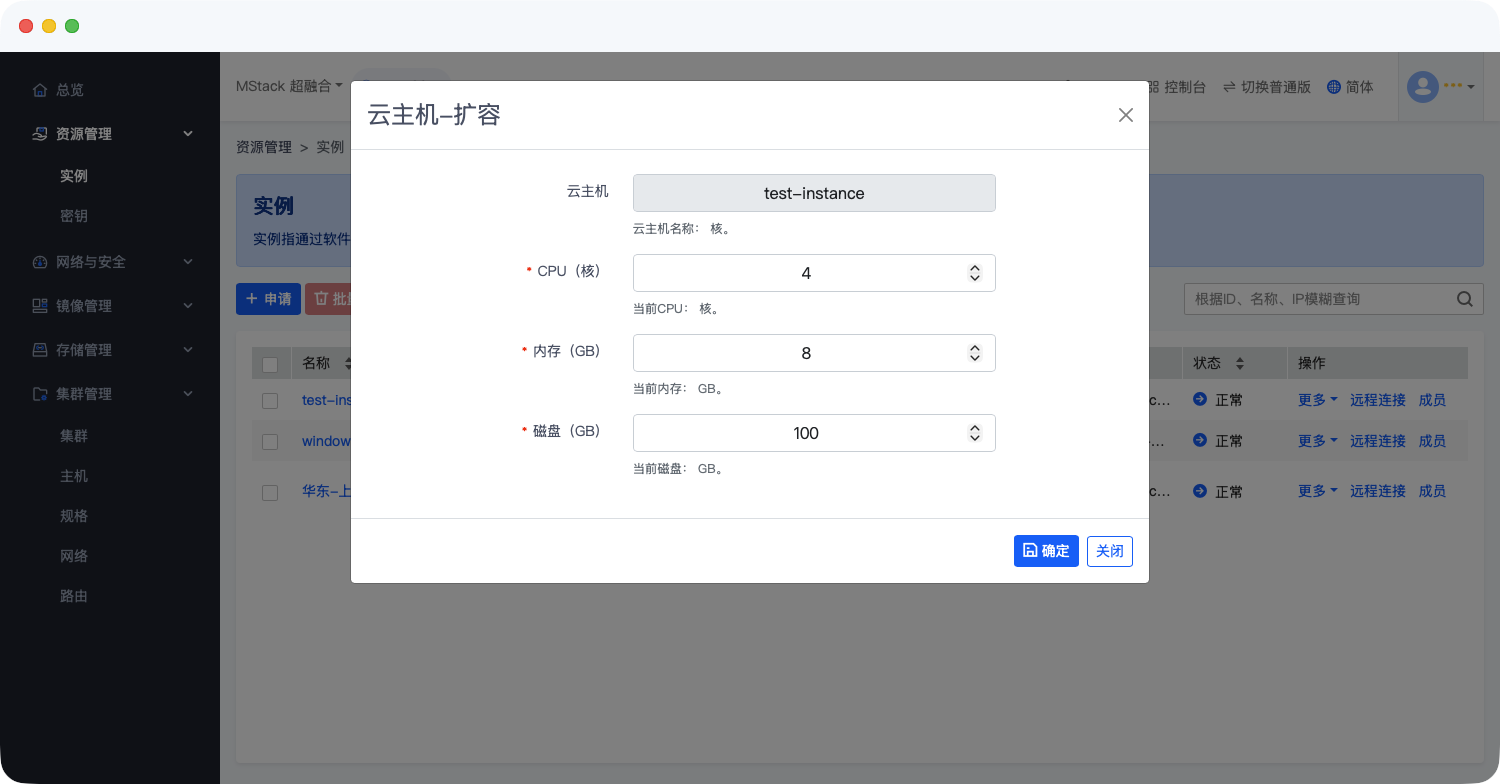Toggle the select-all checkbox in table header
1500x784 pixels.
click(270, 364)
